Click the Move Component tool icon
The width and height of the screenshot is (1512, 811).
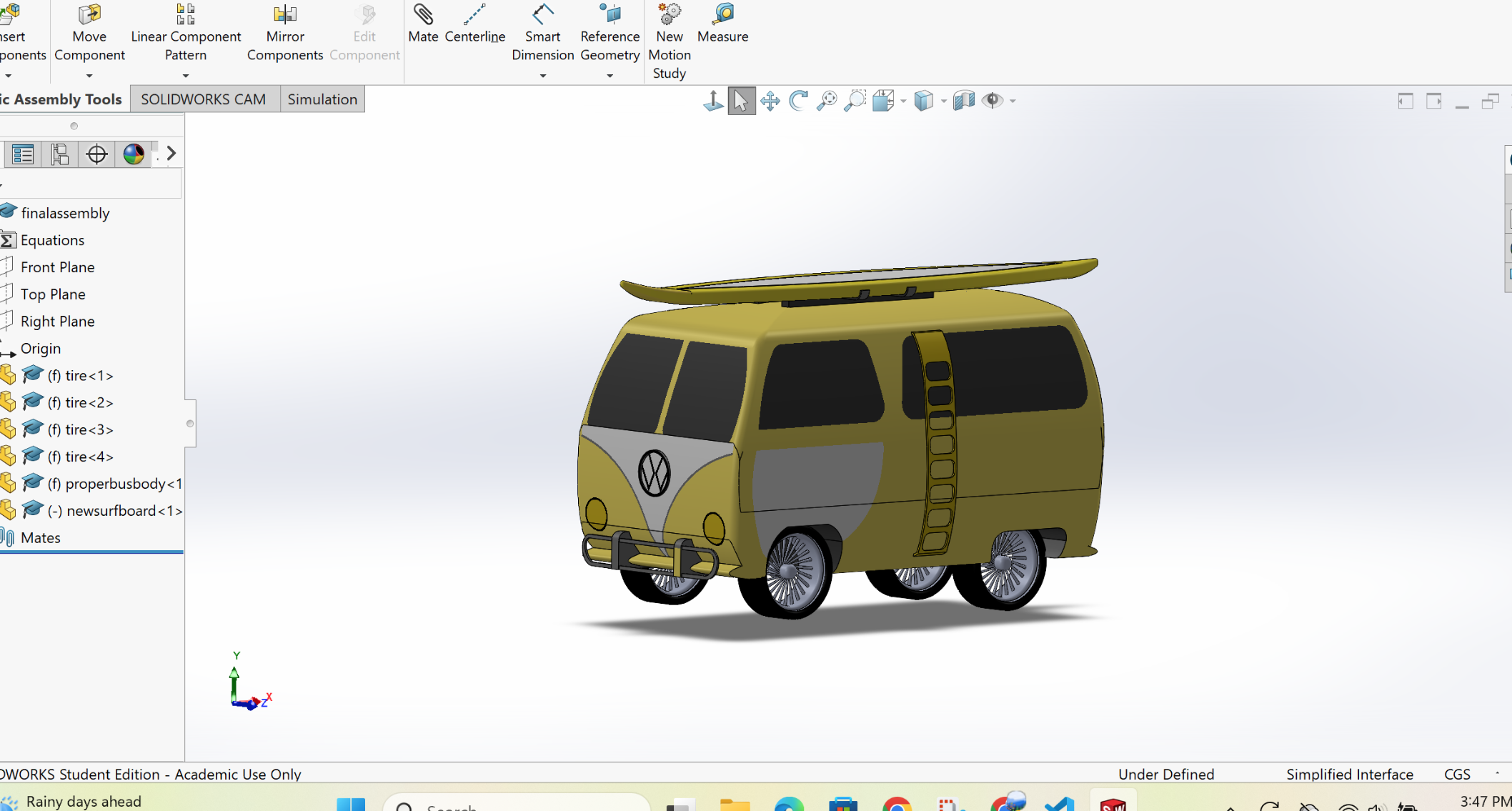point(89,14)
